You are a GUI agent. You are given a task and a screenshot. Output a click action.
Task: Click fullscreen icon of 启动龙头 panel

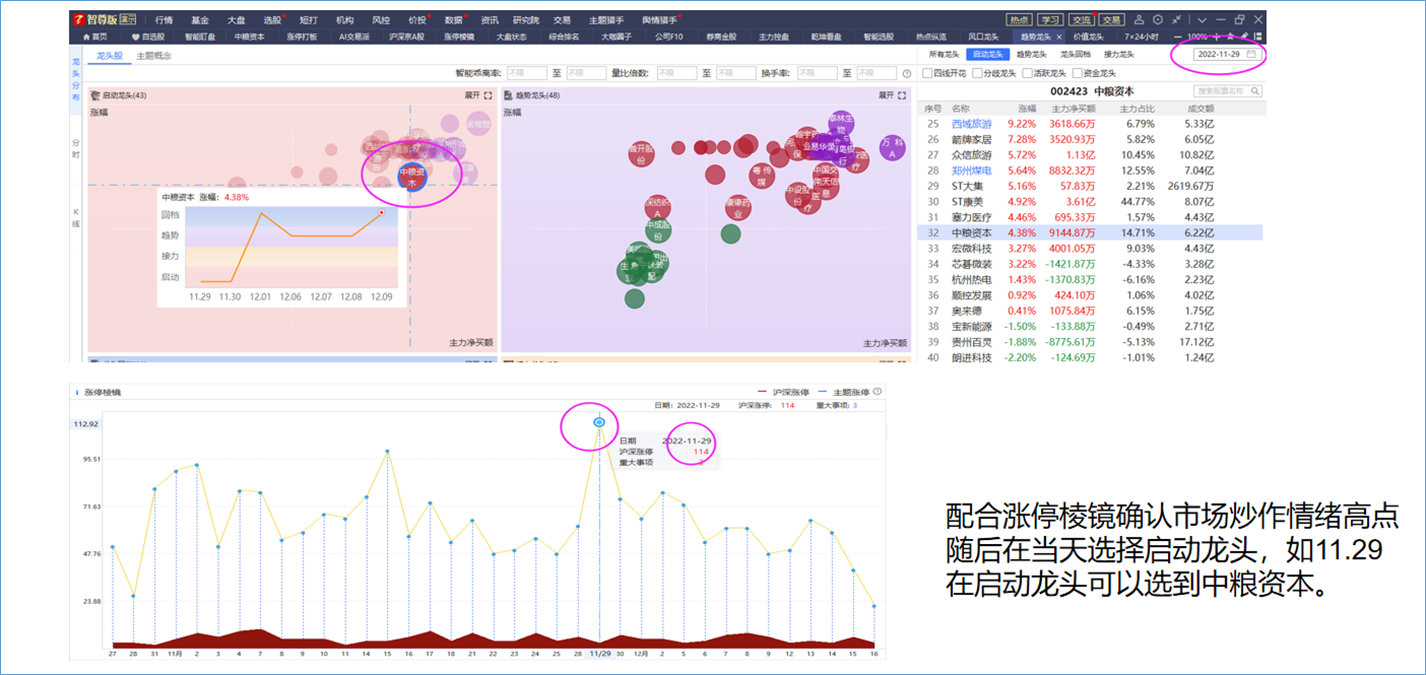point(488,96)
